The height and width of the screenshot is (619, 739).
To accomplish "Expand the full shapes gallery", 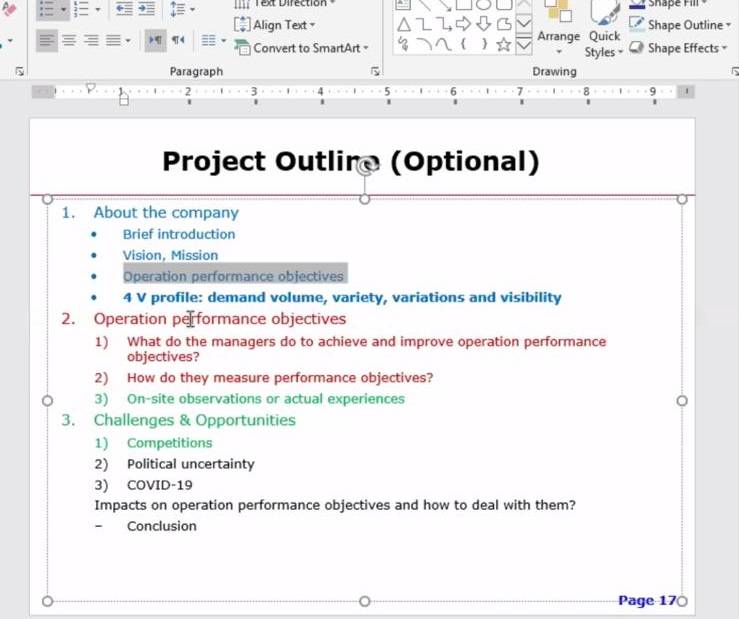I will (x=524, y=46).
